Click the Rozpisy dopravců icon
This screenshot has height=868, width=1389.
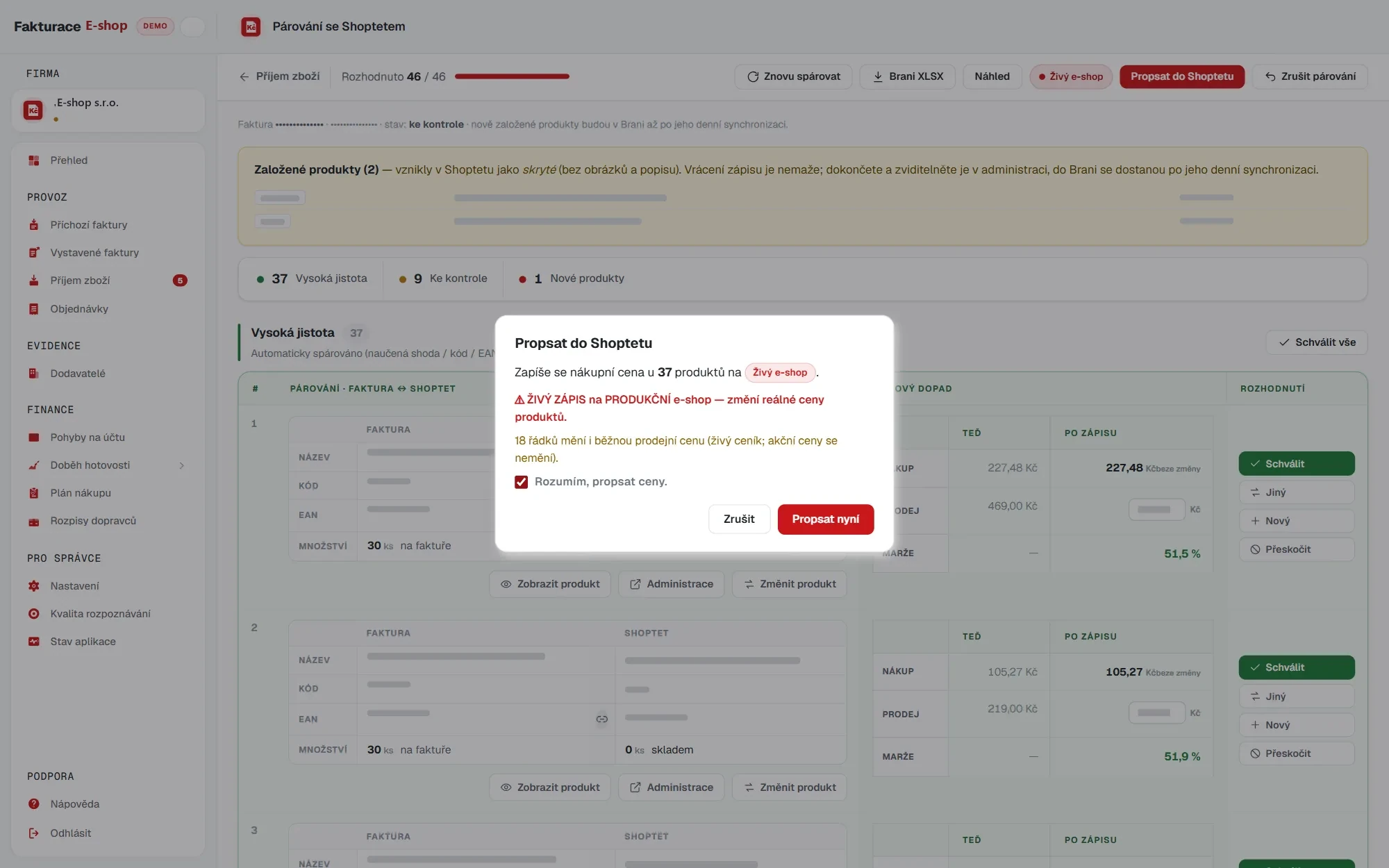click(x=33, y=521)
